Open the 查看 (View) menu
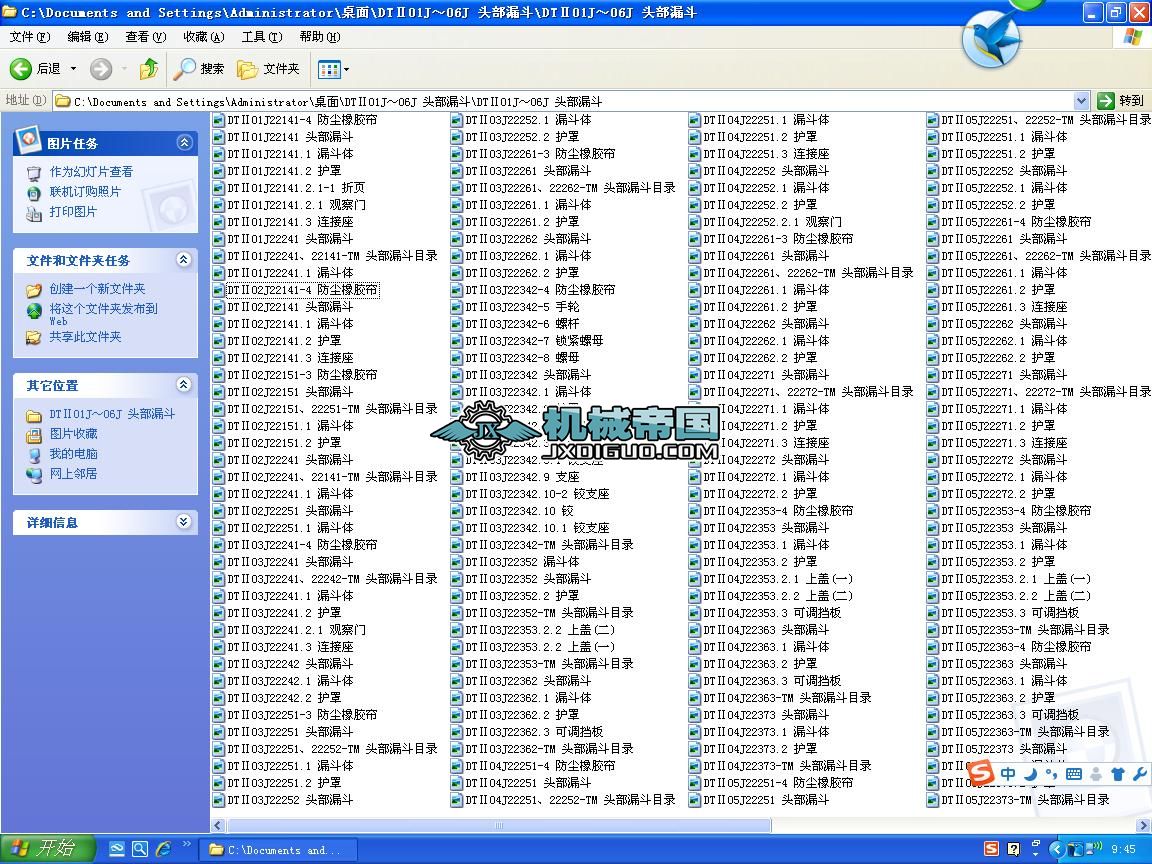 pyautogui.click(x=146, y=37)
